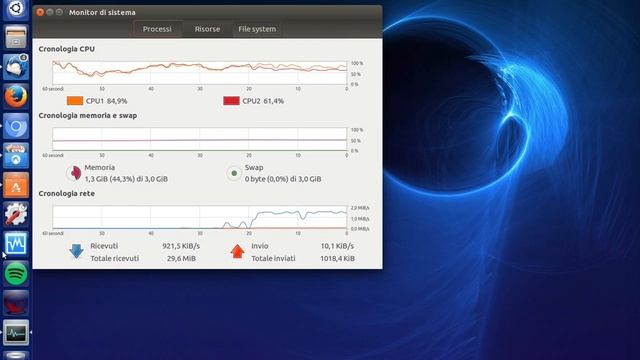640x360 pixels.
Task: Click the network history graph
Action: click(x=200, y=217)
